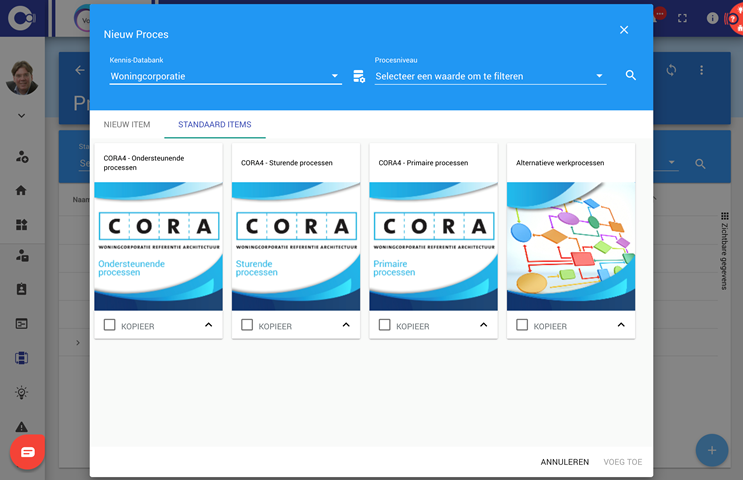Image resolution: width=743 pixels, height=480 pixels.
Task: Click the red notification badge in top bar
Action: click(x=660, y=14)
